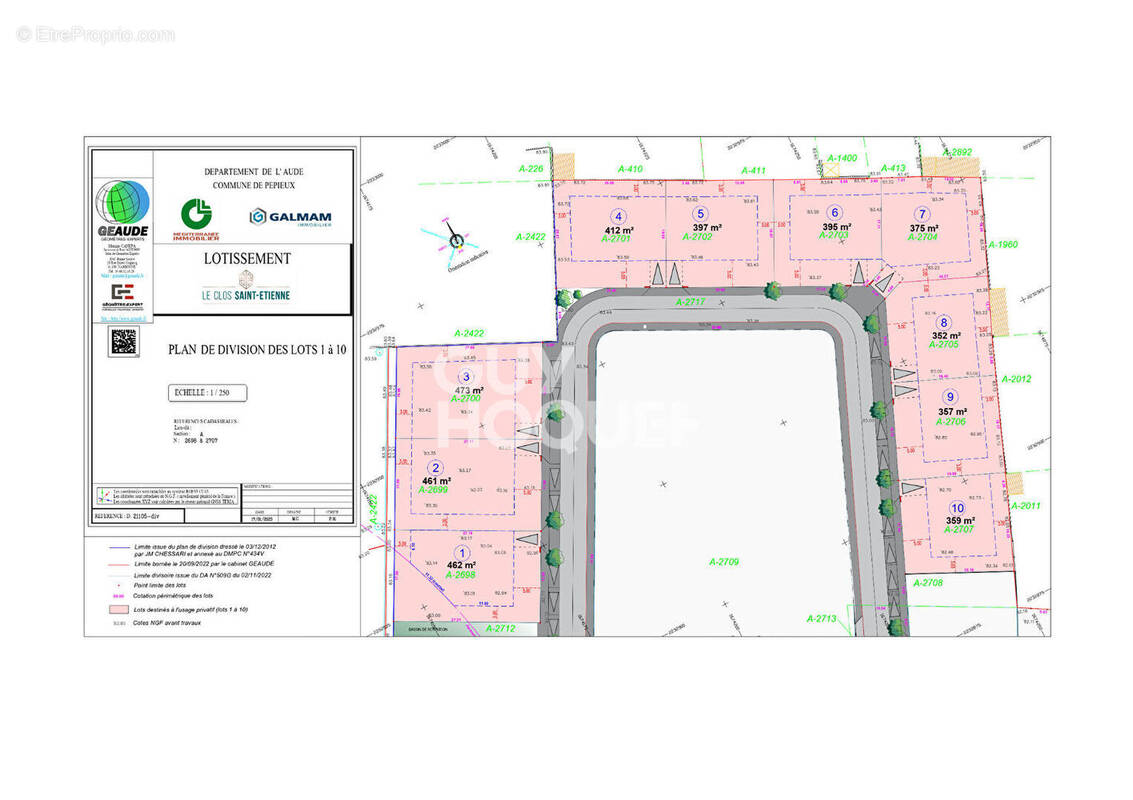Click circled lot number 4
Image resolution: width=1133 pixels, height=800 pixels.
click(x=619, y=216)
